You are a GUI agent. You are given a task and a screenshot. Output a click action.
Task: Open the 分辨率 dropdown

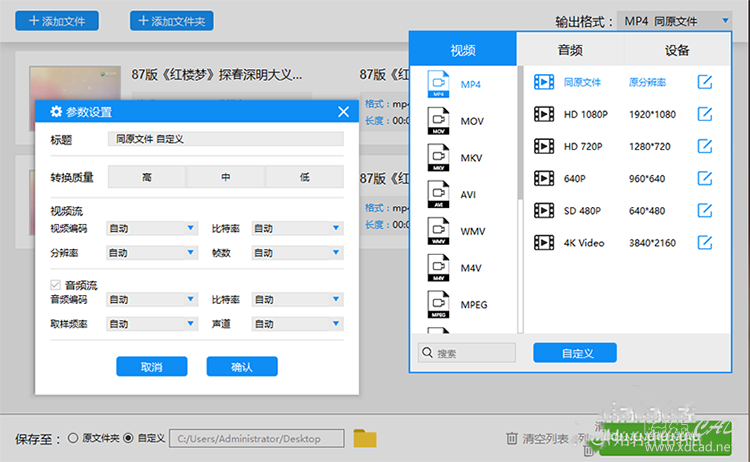click(x=152, y=253)
